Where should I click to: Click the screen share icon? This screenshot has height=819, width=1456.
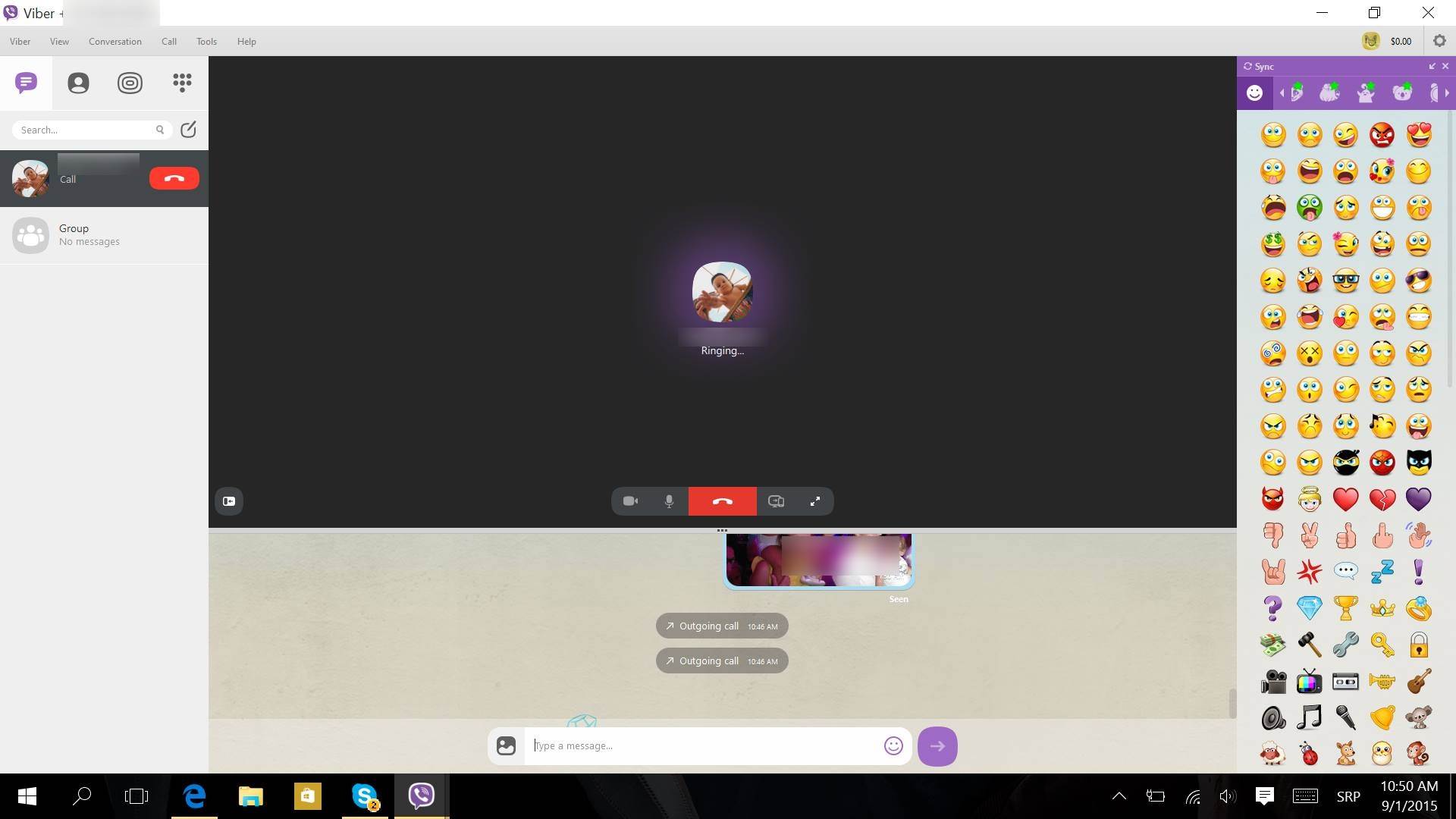[776, 501]
